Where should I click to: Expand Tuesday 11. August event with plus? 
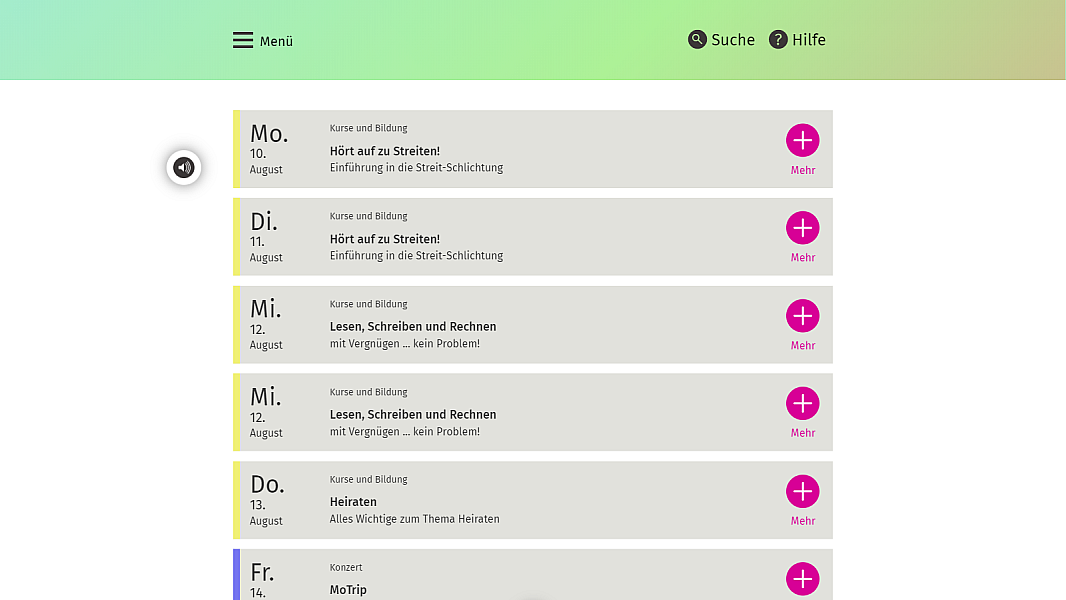802,228
